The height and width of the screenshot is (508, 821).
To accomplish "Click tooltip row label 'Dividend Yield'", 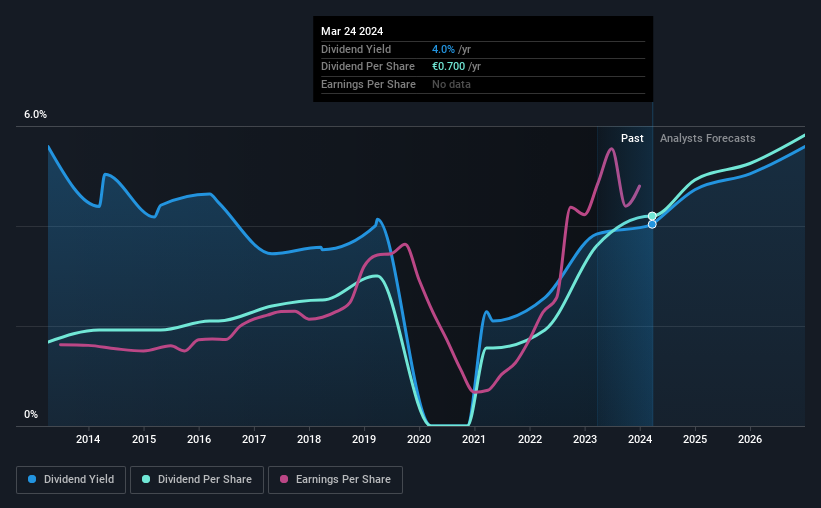I will [356, 49].
